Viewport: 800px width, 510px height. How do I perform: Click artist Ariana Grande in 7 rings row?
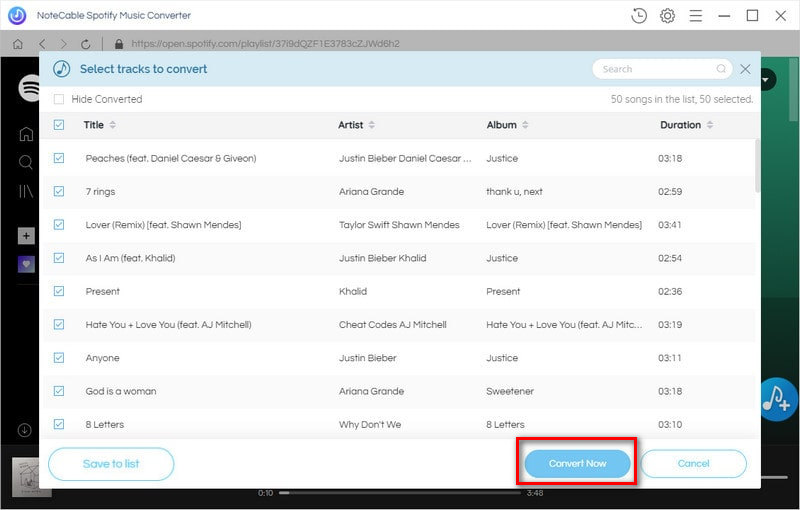(371, 191)
